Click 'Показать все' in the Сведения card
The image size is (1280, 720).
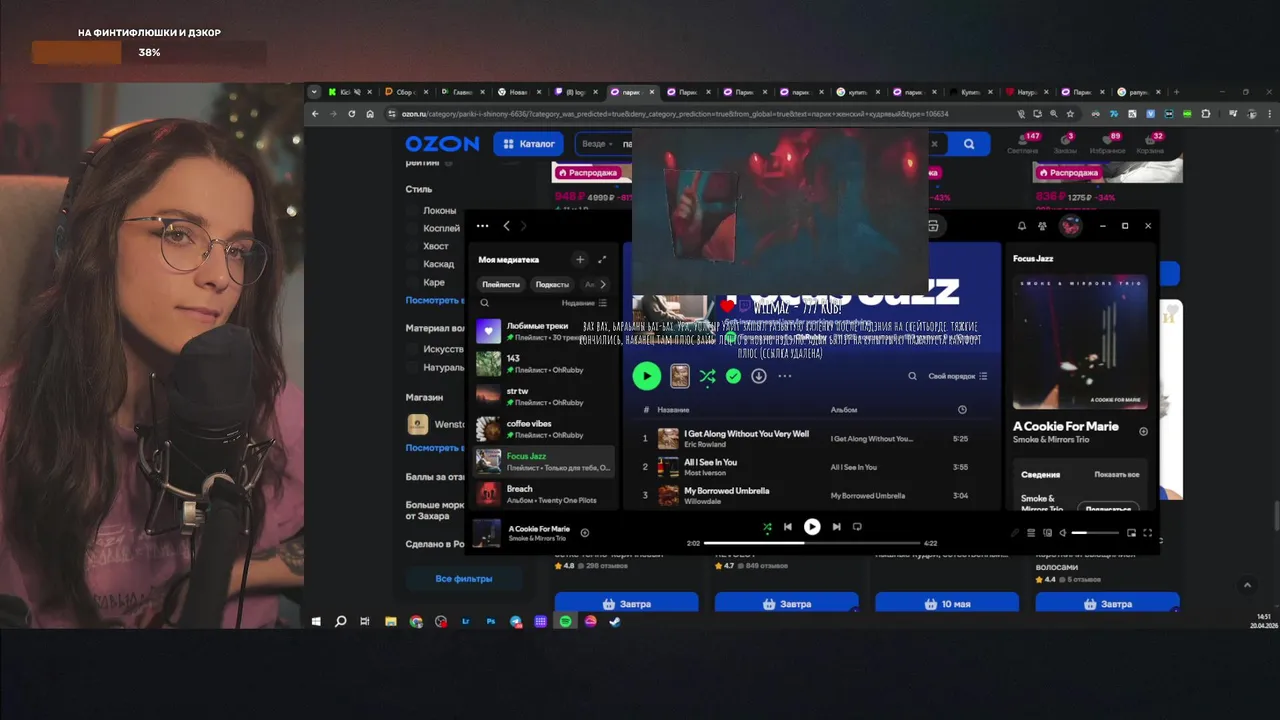coord(1117,474)
